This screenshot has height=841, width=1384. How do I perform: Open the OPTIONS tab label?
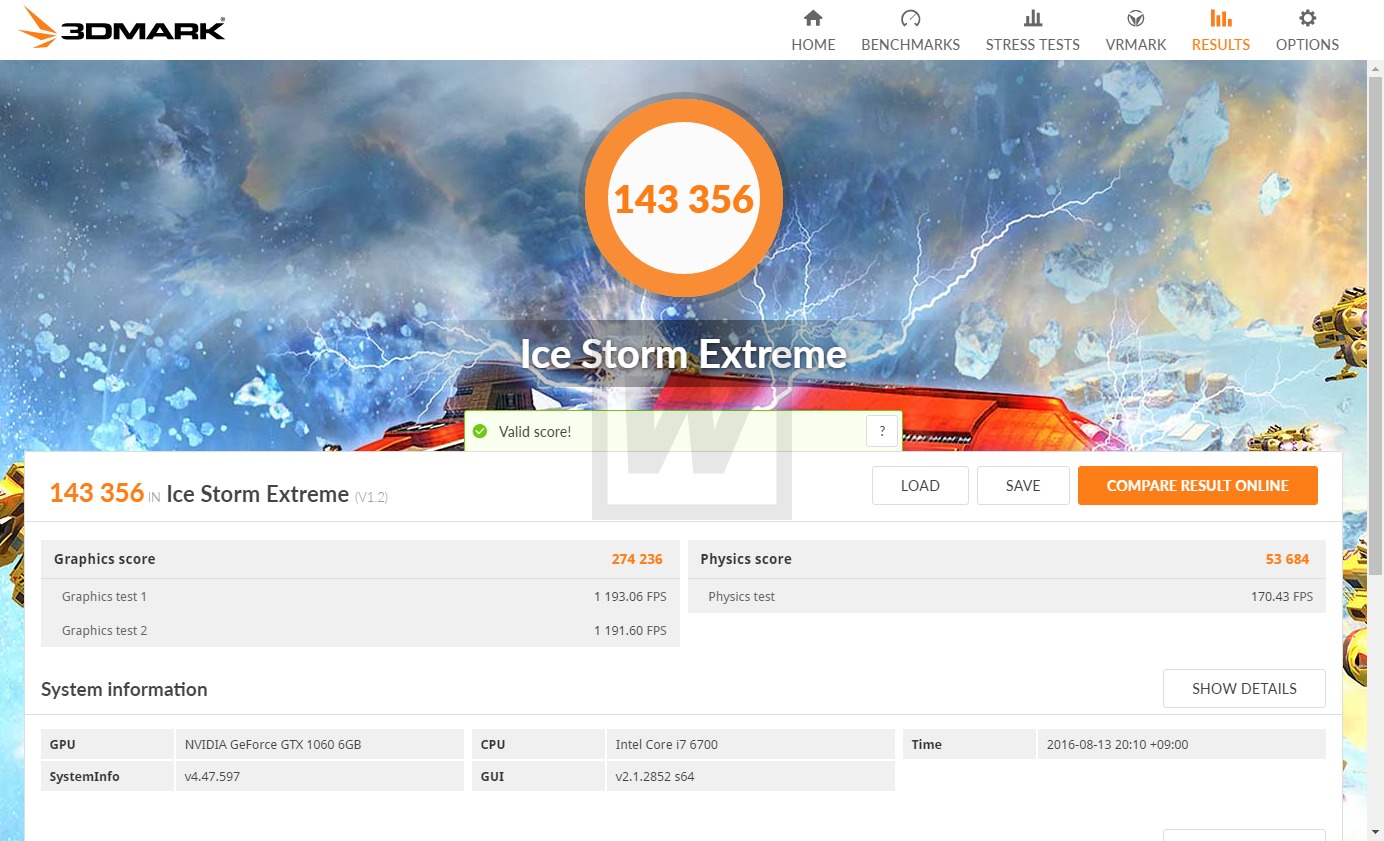tap(1307, 45)
